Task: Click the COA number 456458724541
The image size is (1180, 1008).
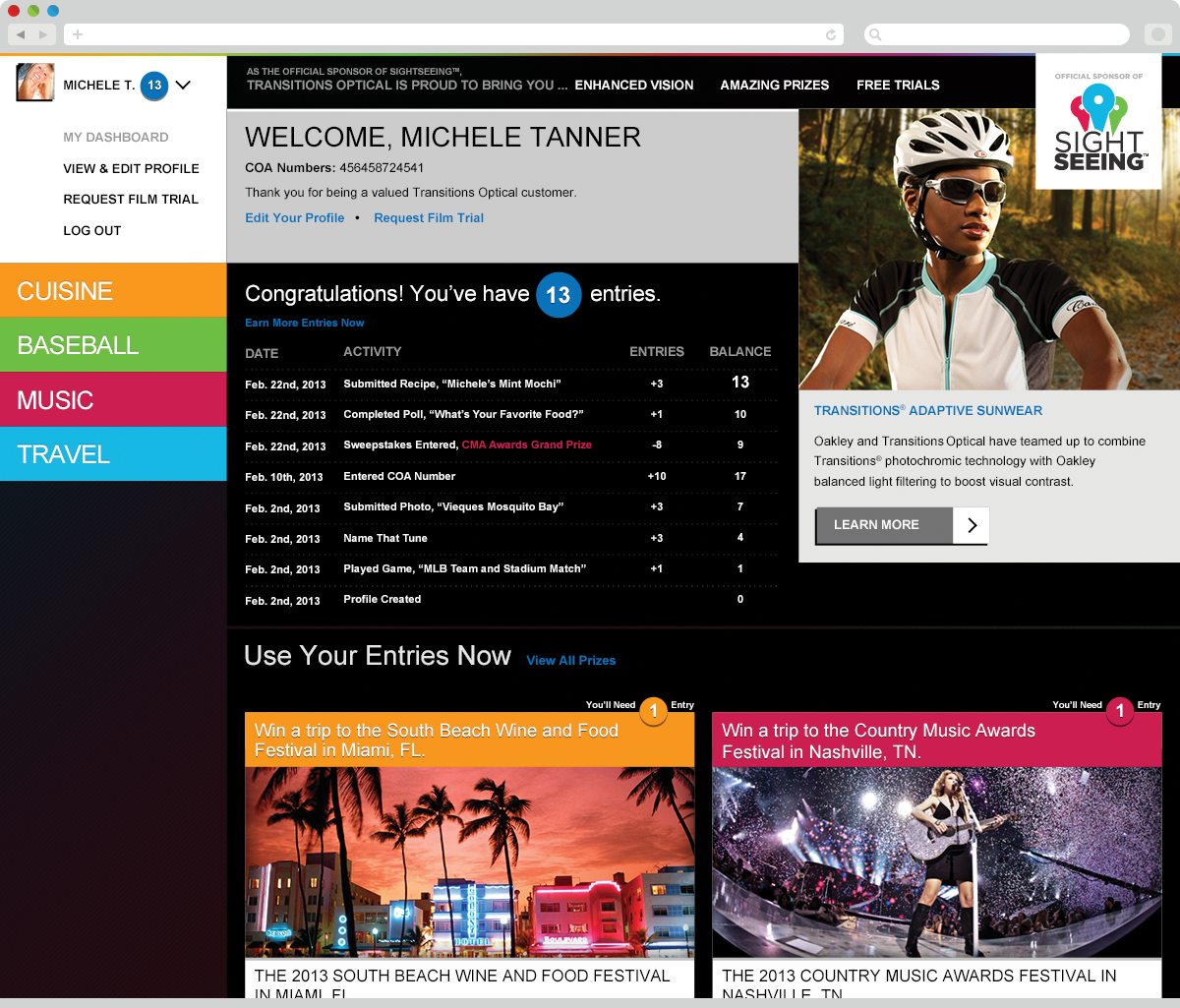Action: point(382,167)
